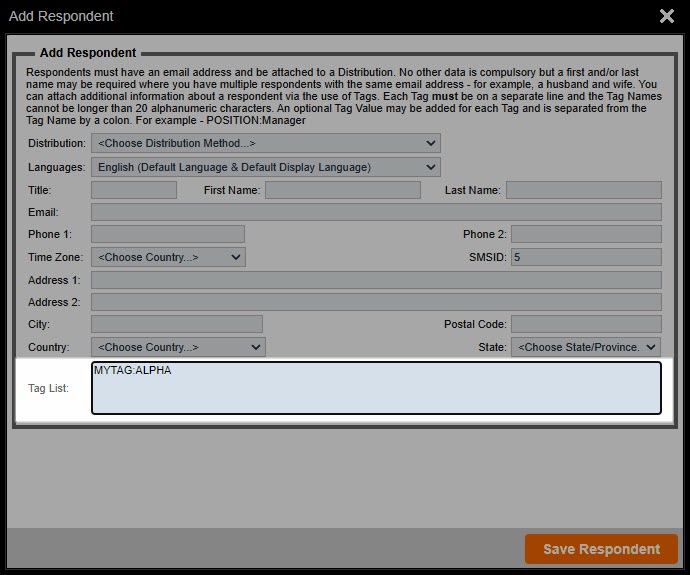Click the Phone 2 text box

pos(585,234)
